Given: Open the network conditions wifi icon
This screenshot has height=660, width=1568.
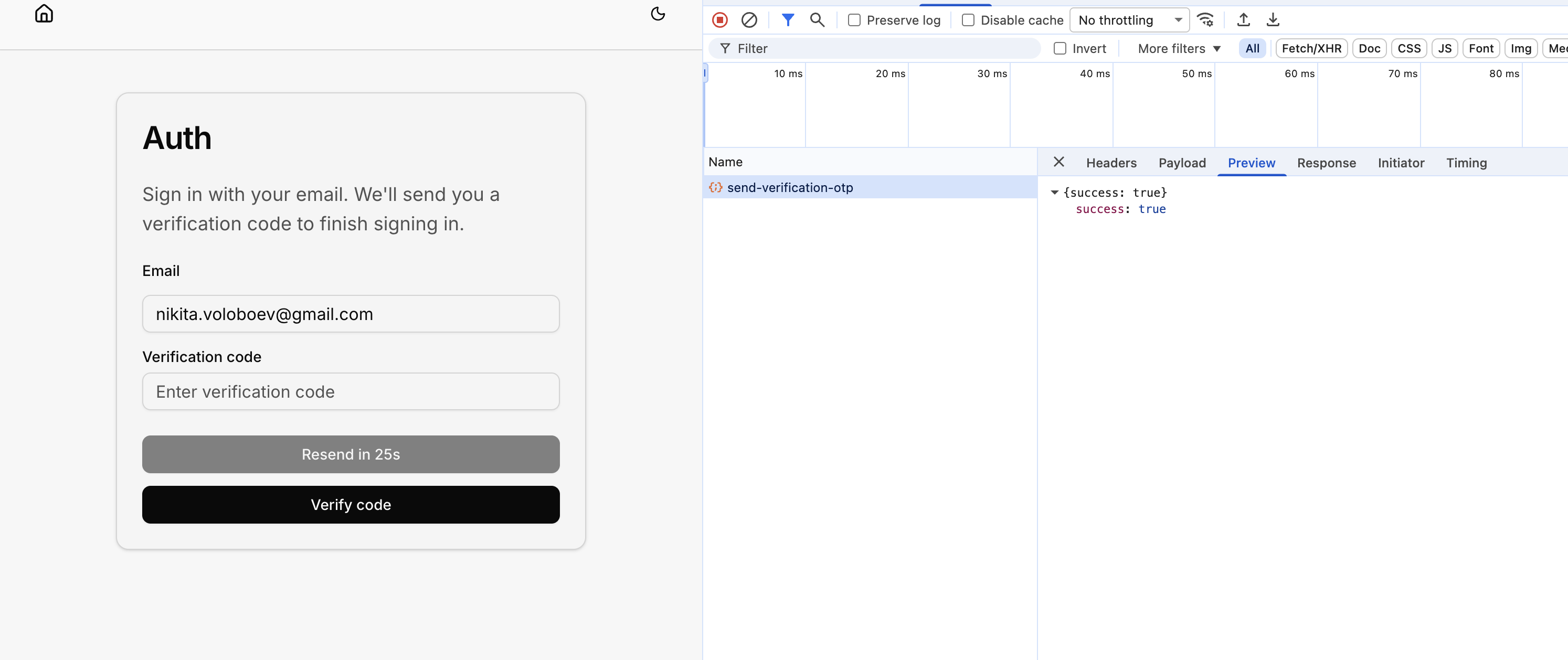Looking at the screenshot, I should point(1205,20).
